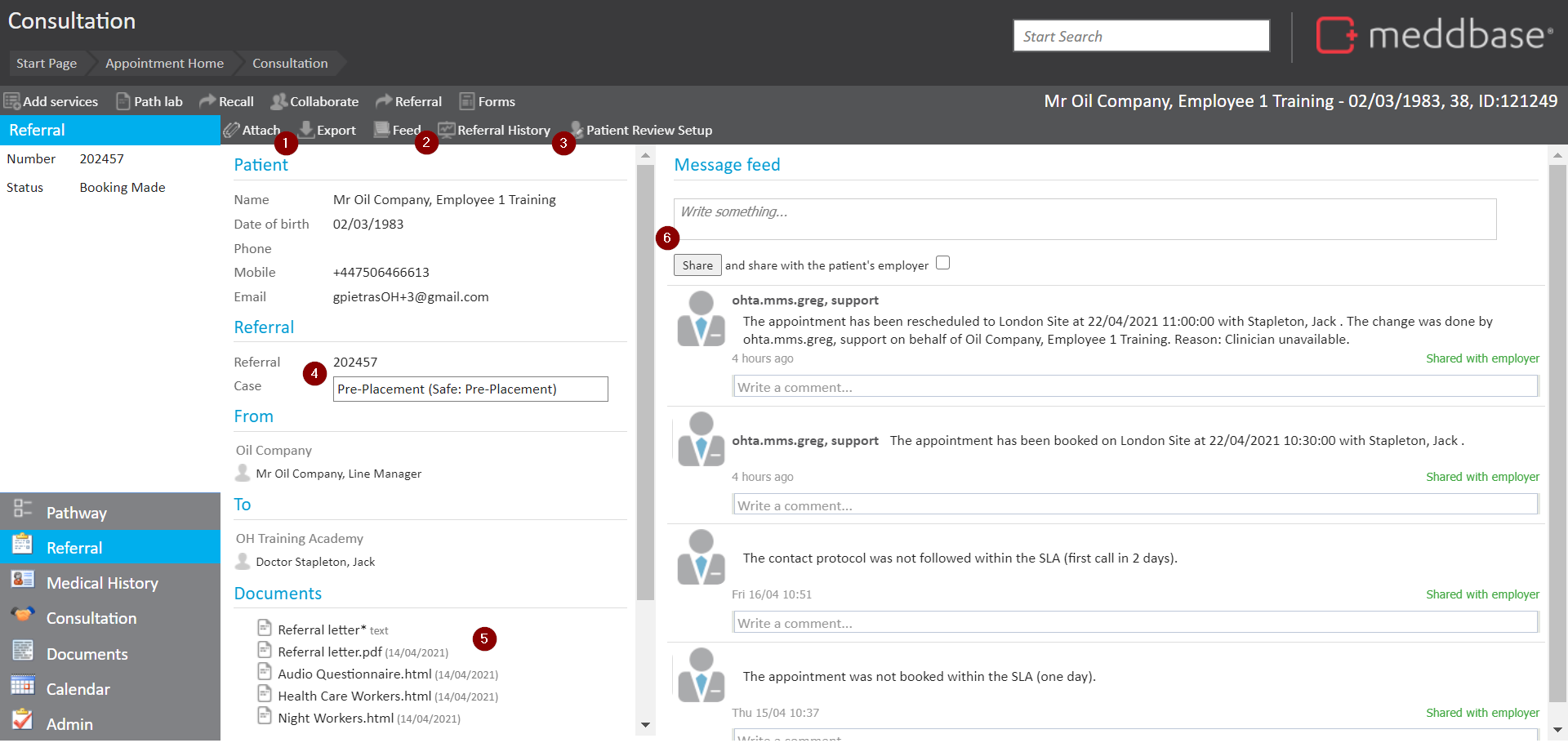Open Path lab from the toolbar
The height and width of the screenshot is (743, 1568).
pos(123,101)
